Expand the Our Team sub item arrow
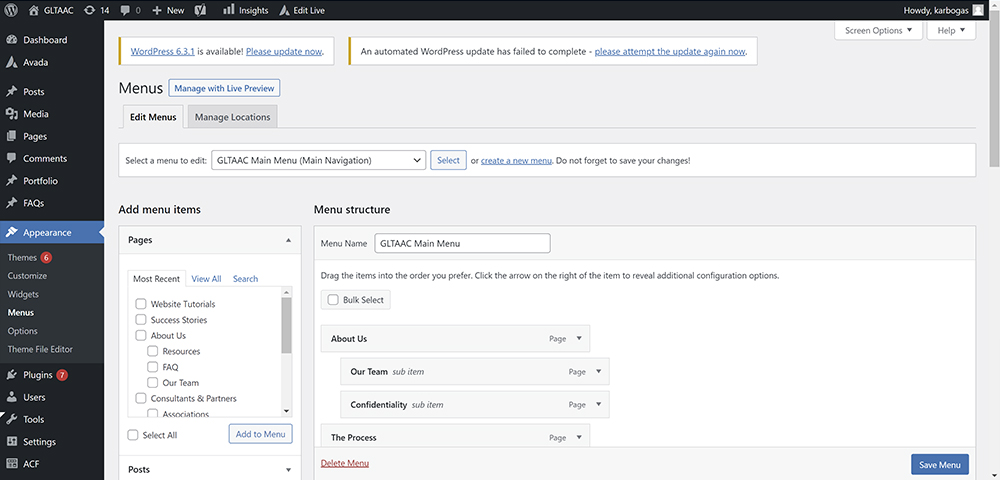Image resolution: width=1000 pixels, height=480 pixels. (x=599, y=371)
